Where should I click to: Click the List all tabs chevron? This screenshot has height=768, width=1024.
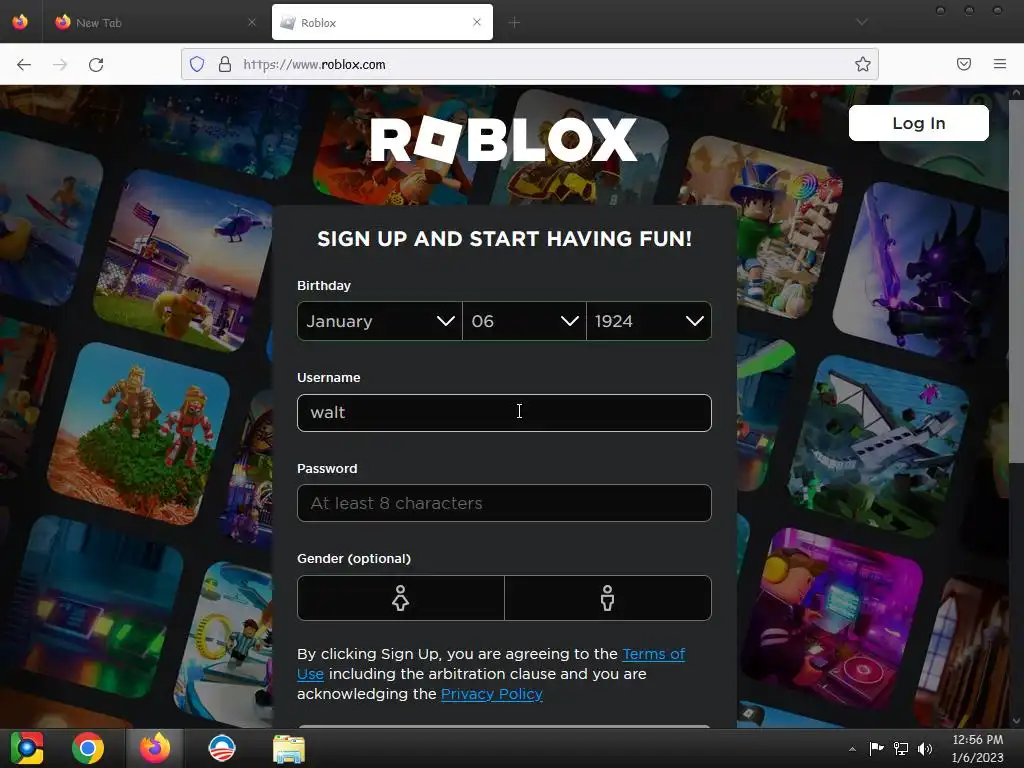862,22
